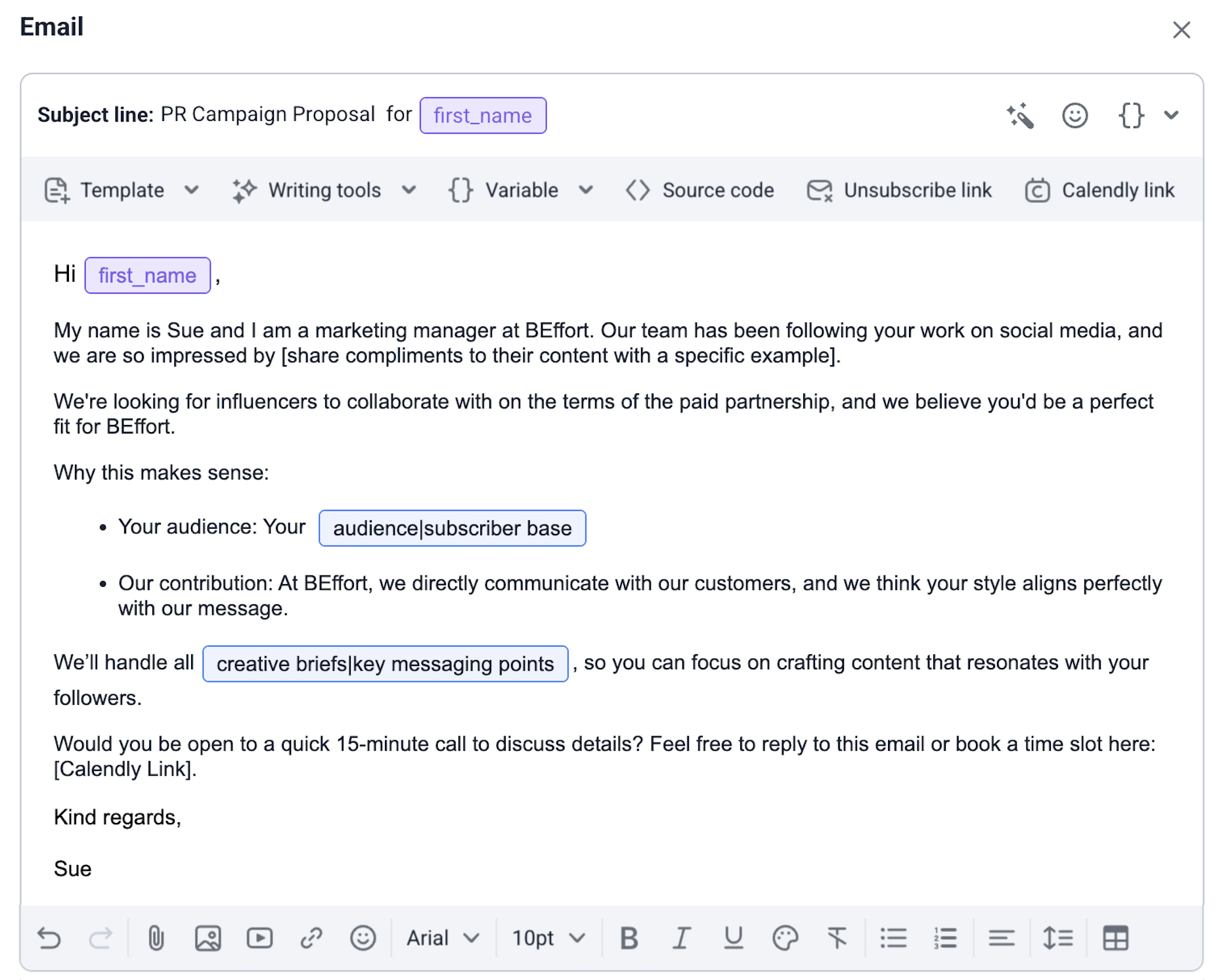
Task: Click the signature text 'Sue'
Action: click(73, 869)
